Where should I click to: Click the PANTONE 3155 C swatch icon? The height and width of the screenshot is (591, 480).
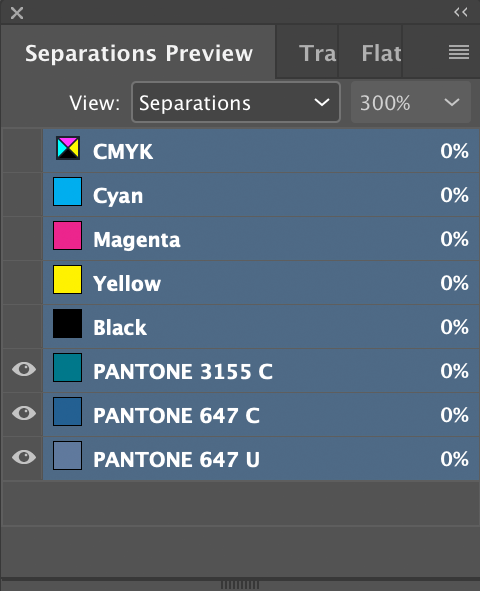point(67,367)
